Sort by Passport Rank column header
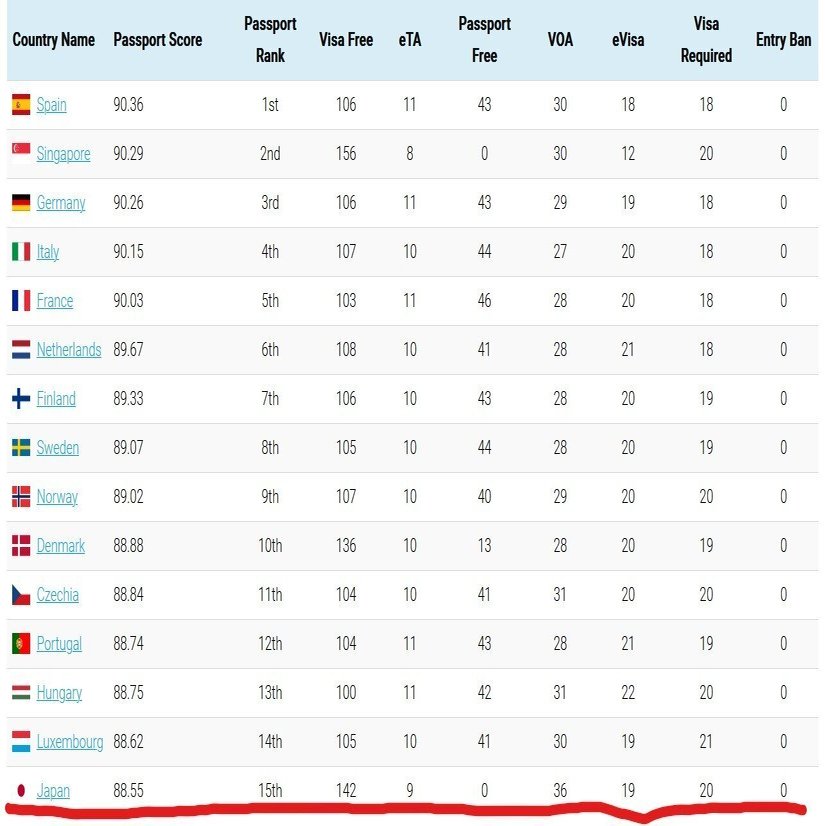The image size is (826, 826). pos(270,40)
